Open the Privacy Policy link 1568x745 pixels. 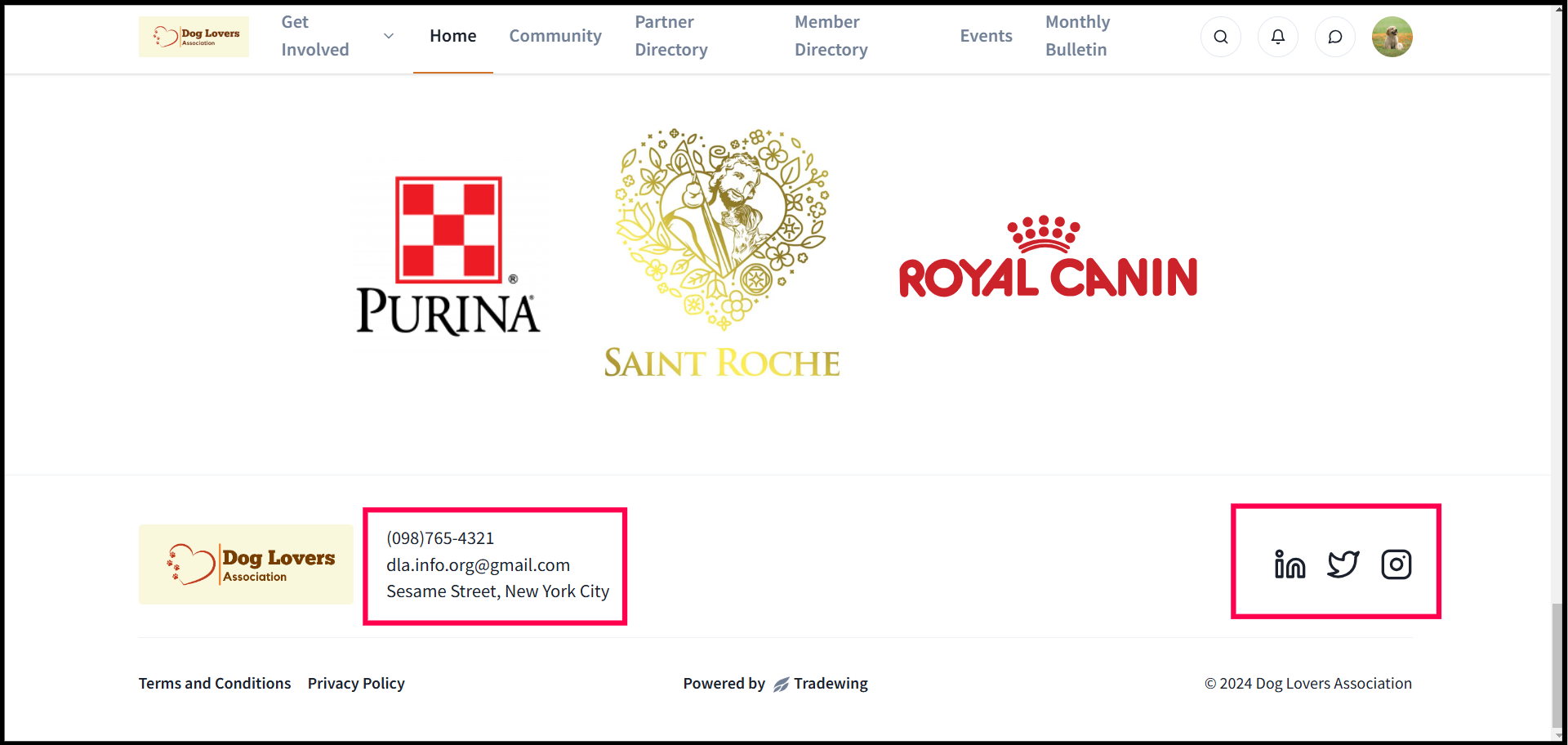356,683
